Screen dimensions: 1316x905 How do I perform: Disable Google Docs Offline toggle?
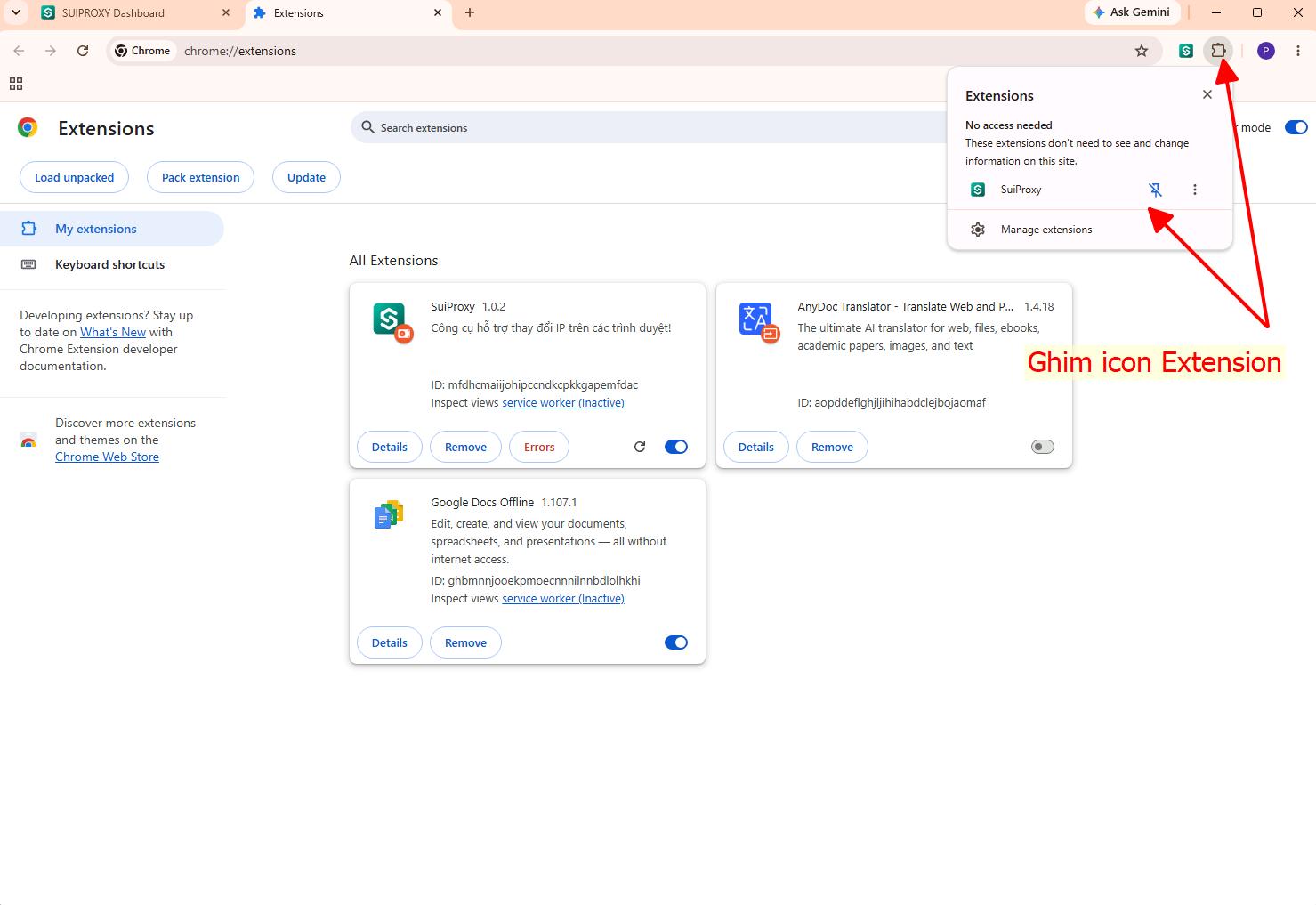click(x=676, y=642)
